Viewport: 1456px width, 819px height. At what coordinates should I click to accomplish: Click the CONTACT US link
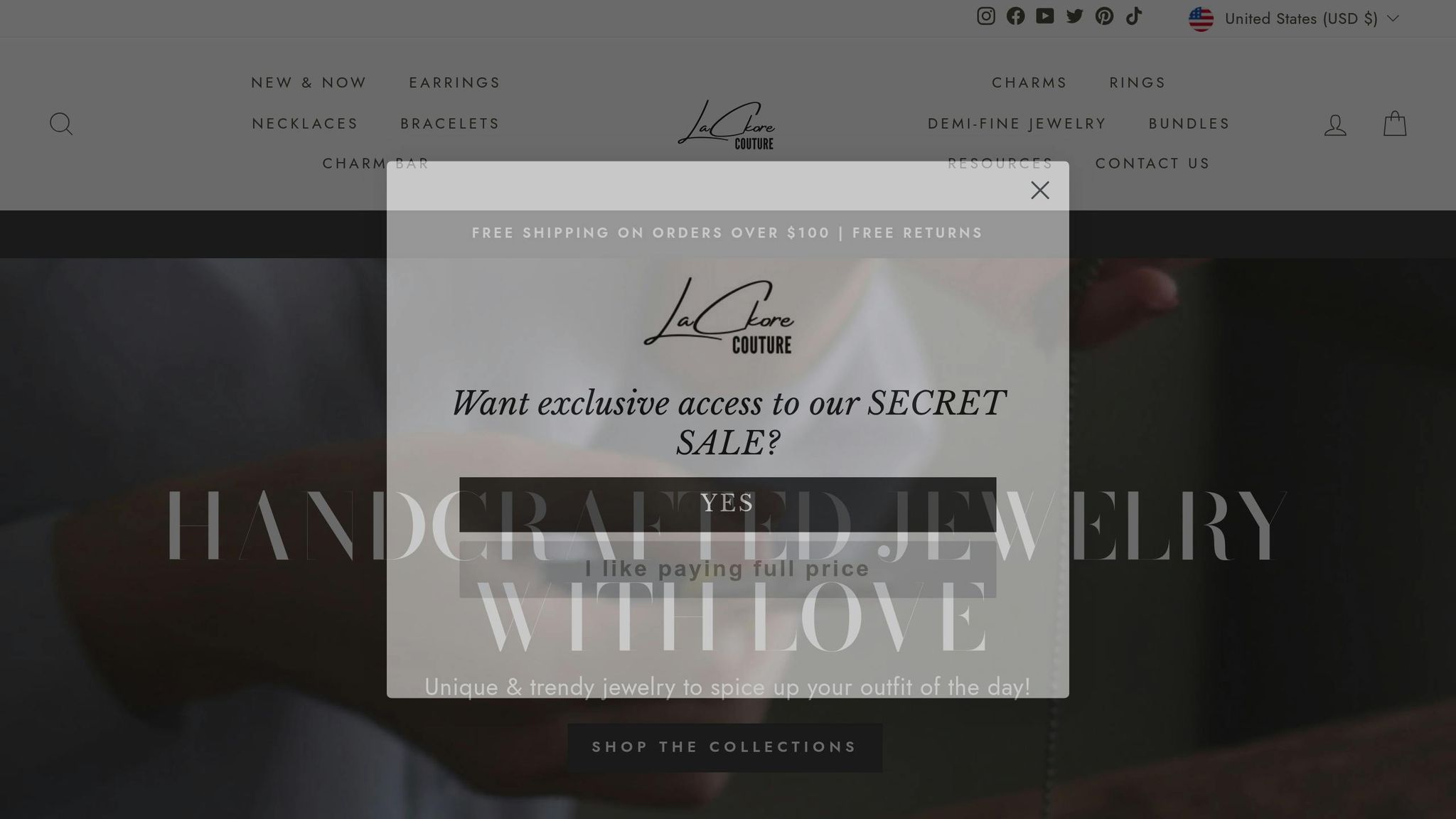(1152, 164)
